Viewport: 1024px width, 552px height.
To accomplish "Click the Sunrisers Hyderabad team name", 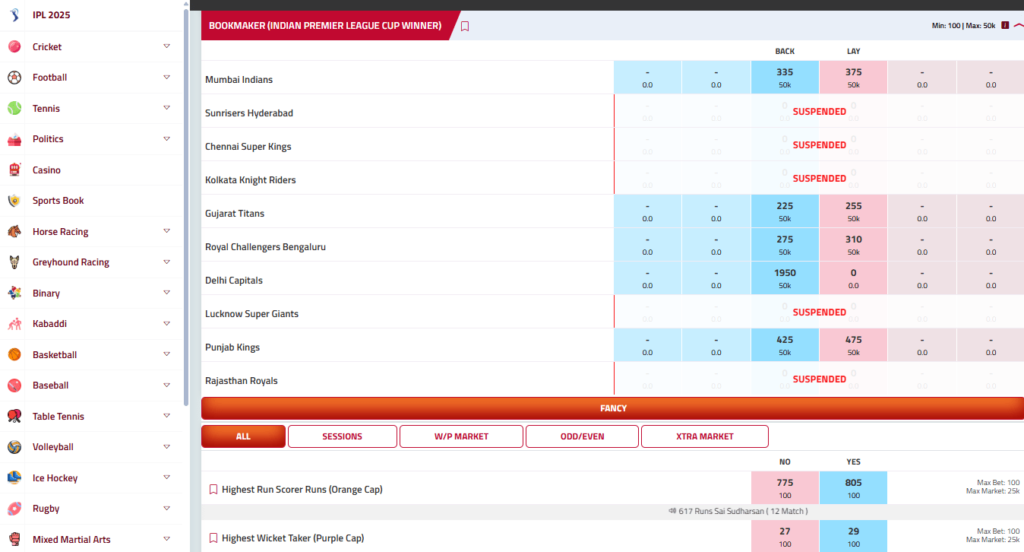I will [x=249, y=113].
